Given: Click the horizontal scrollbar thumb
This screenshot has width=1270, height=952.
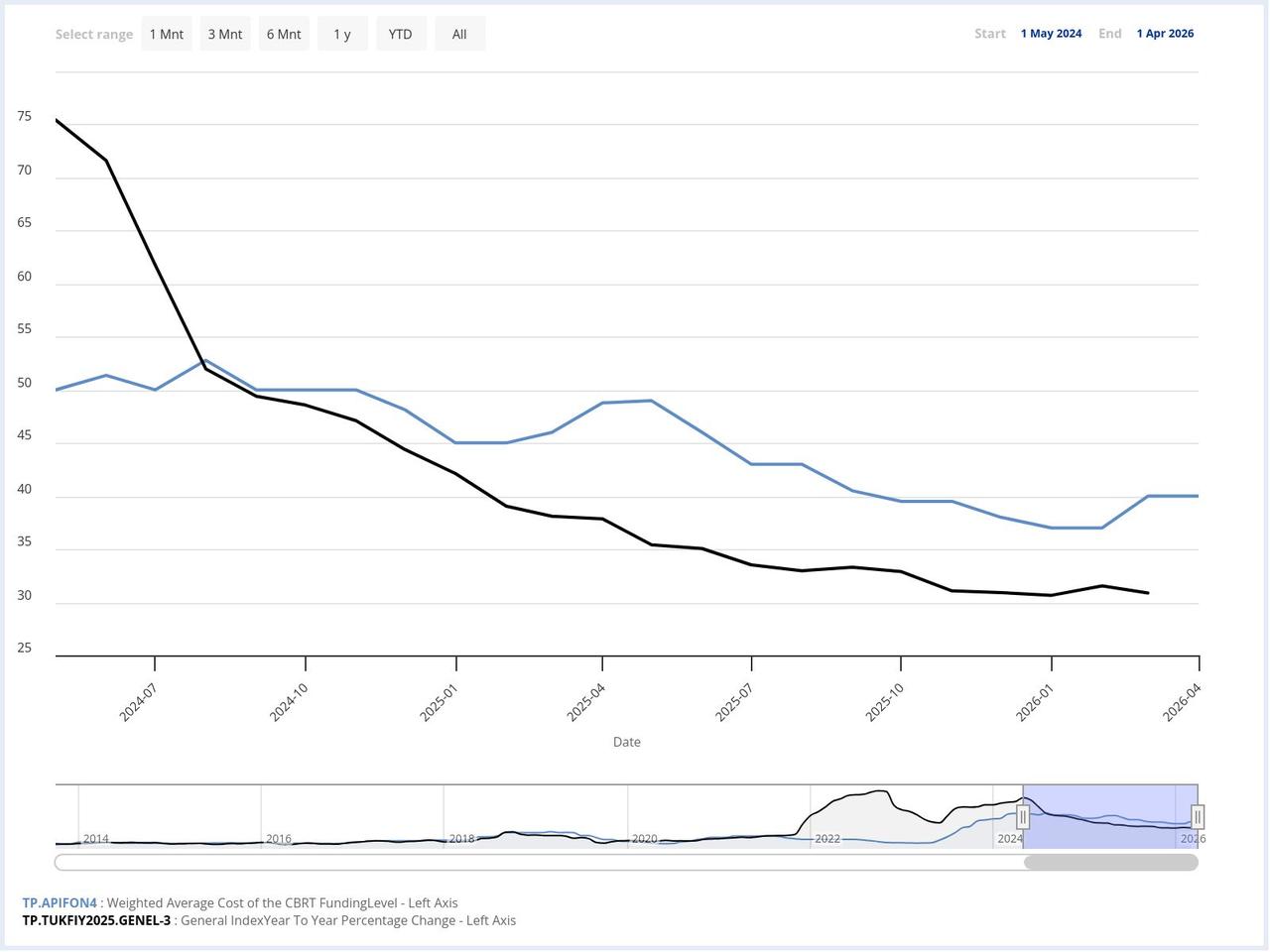Looking at the screenshot, I should coord(1111,863).
